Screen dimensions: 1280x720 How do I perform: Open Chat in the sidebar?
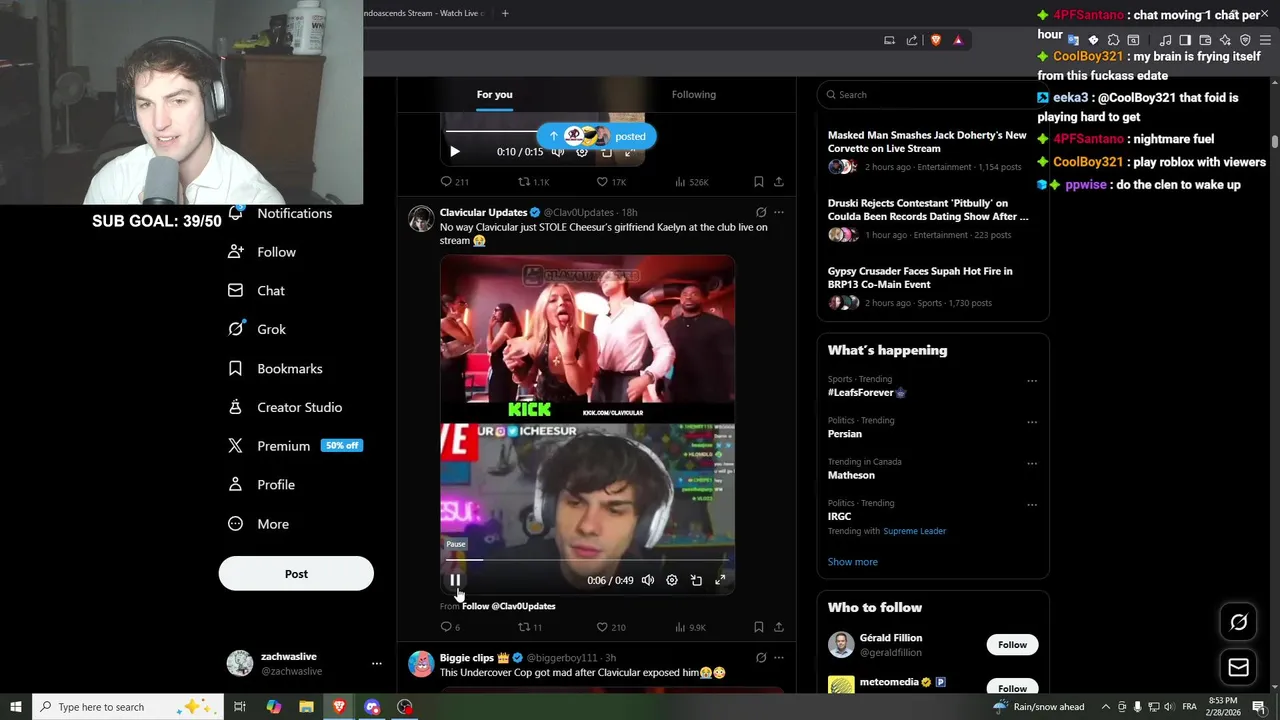point(256,291)
